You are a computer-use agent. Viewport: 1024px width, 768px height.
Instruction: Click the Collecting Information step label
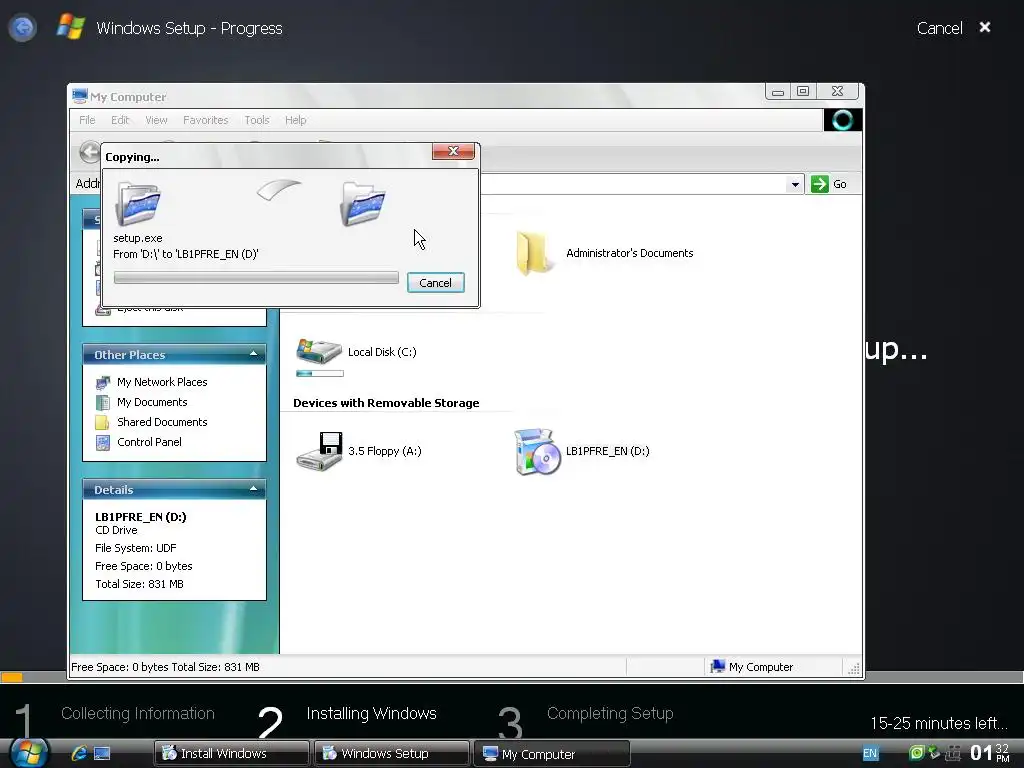point(138,713)
